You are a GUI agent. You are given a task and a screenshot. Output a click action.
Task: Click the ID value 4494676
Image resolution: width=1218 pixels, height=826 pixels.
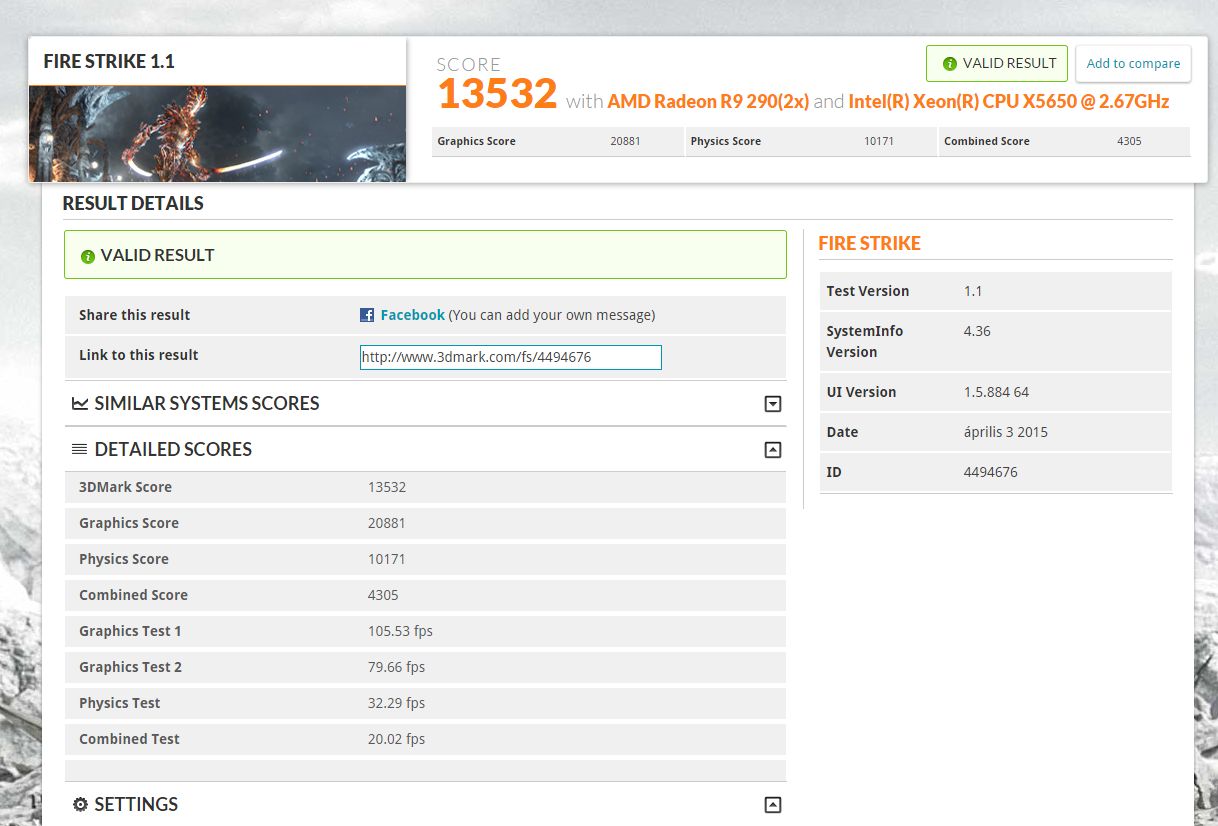click(x=991, y=472)
